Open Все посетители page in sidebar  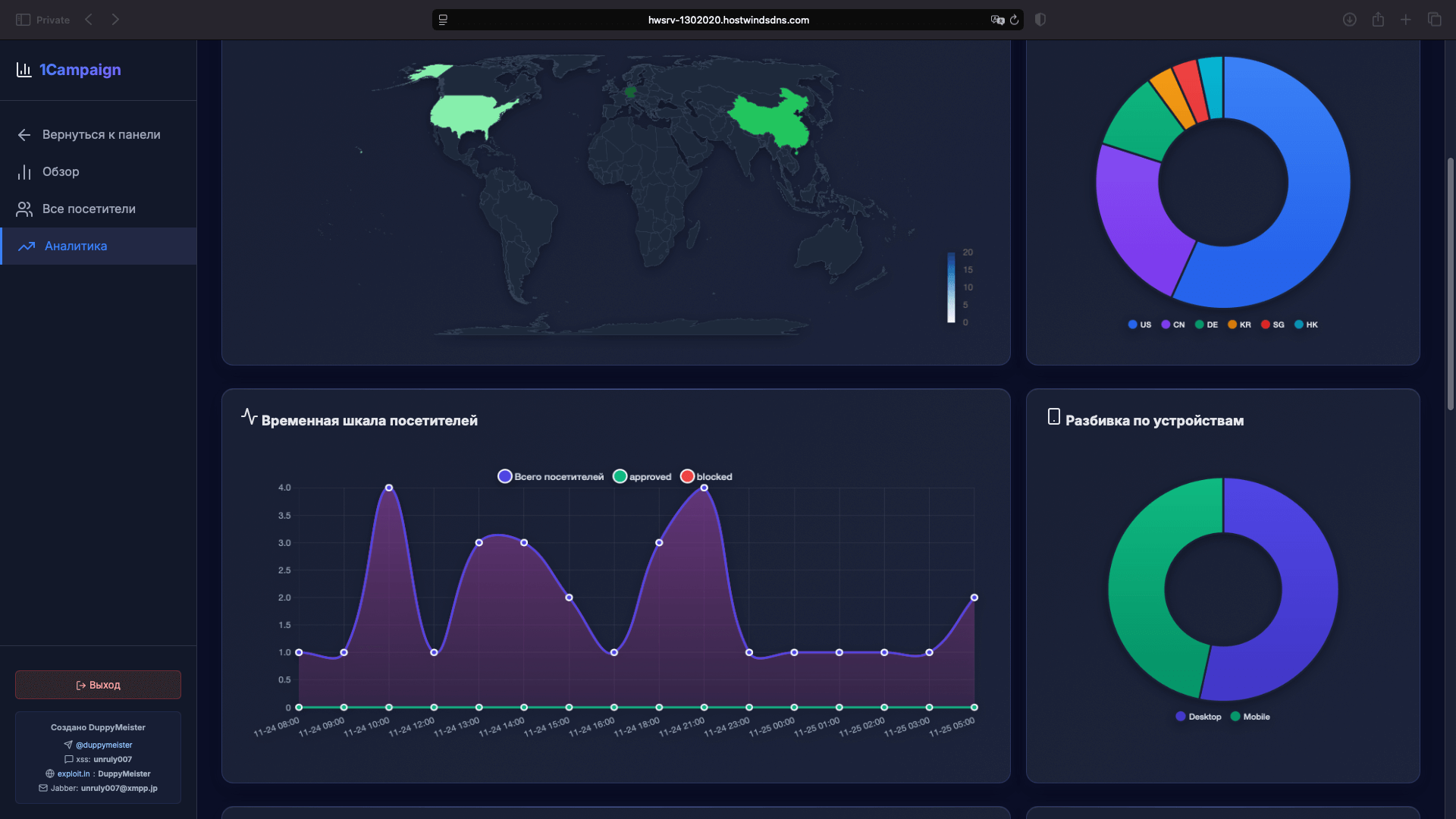coord(89,209)
